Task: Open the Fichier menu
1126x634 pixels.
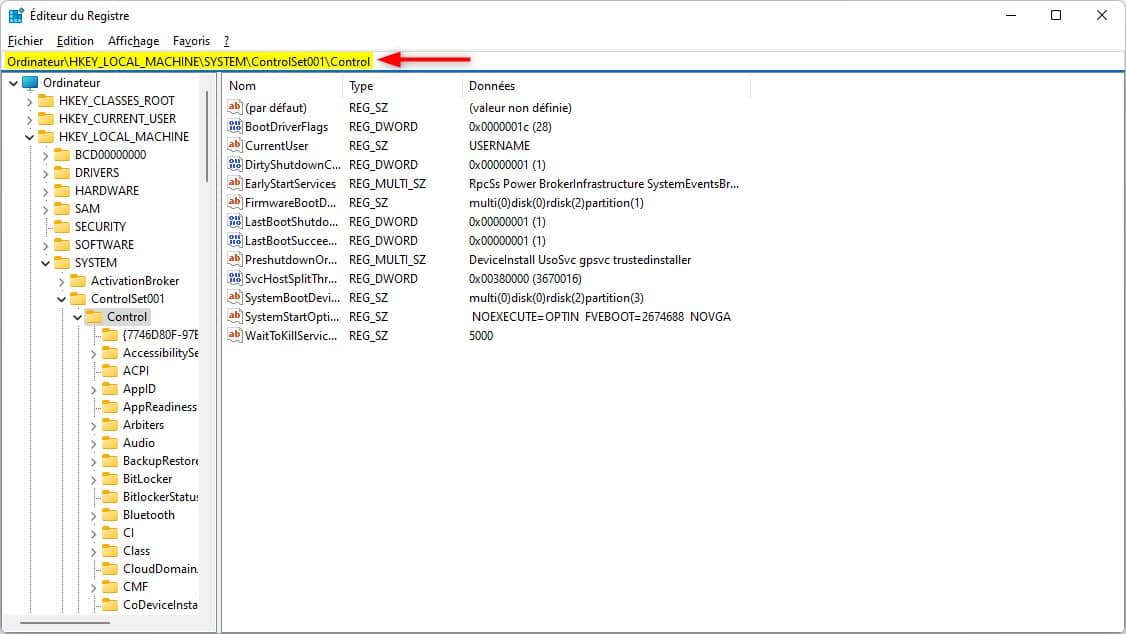Action: click(x=25, y=41)
